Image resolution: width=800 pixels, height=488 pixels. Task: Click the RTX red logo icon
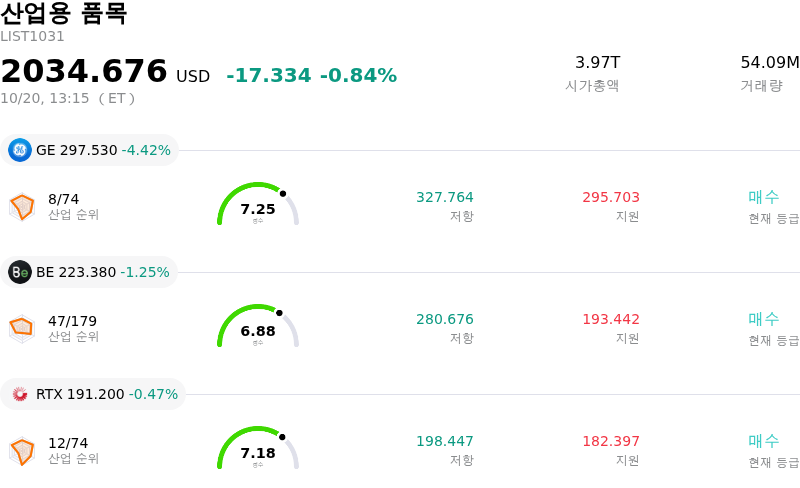(20, 394)
